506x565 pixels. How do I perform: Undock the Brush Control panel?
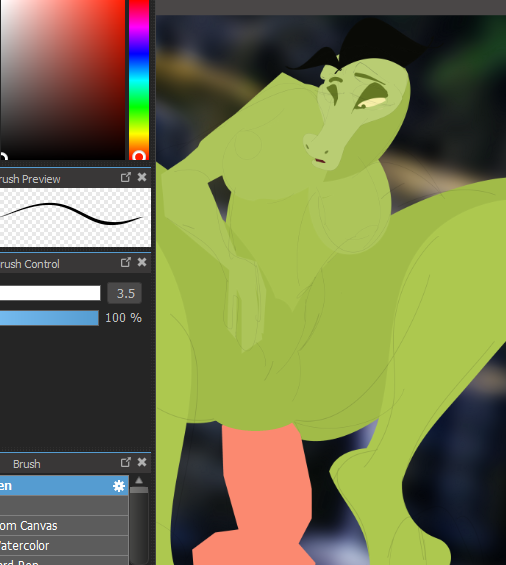pos(125,262)
